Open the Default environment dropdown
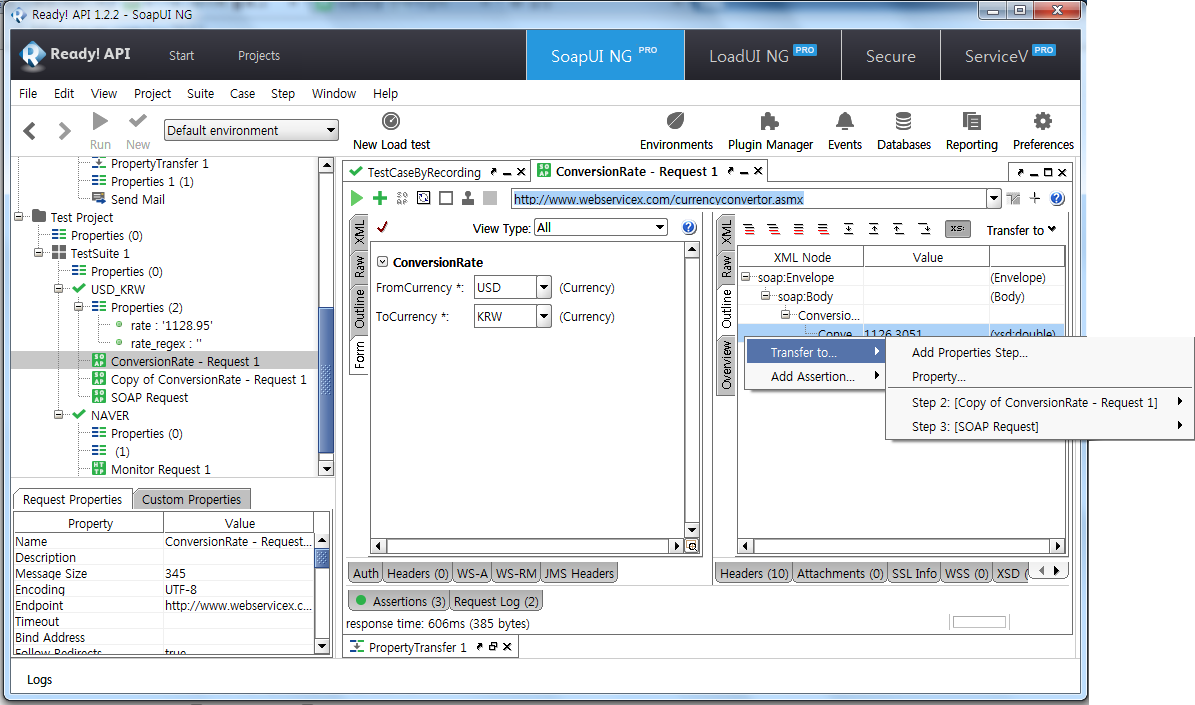The image size is (1195, 705). click(x=331, y=130)
